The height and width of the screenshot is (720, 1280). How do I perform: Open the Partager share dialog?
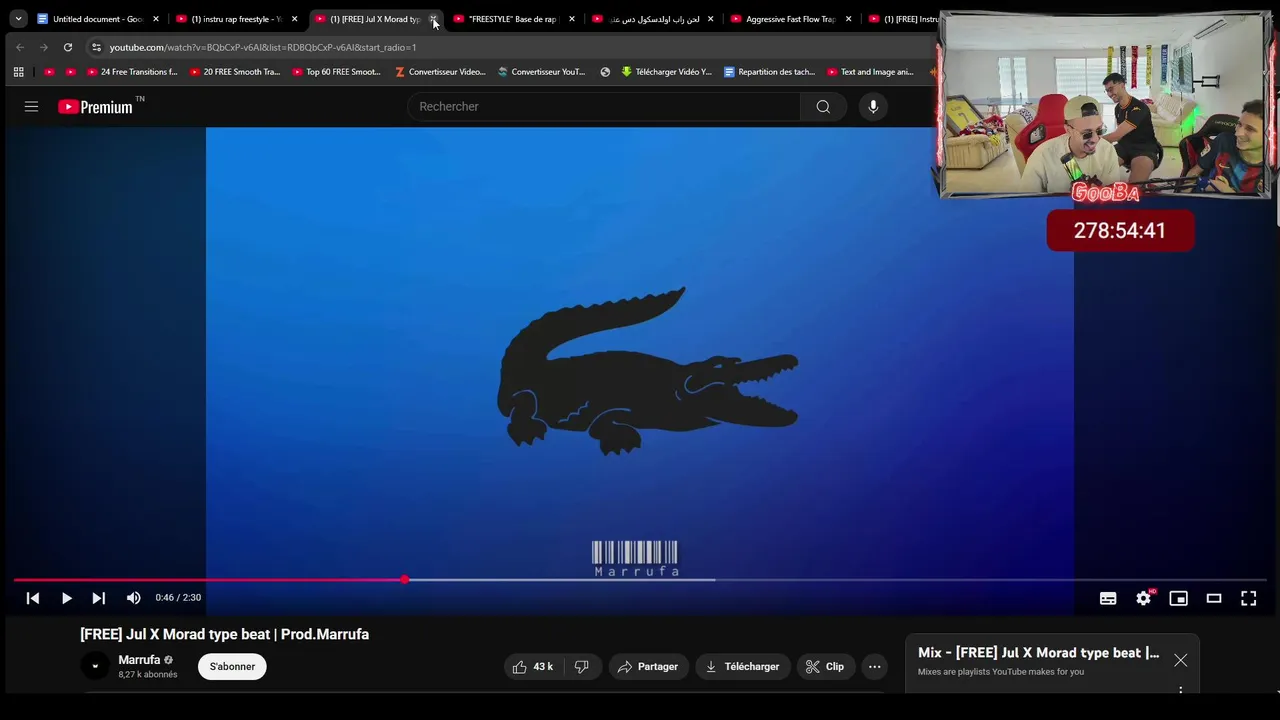pos(648,667)
